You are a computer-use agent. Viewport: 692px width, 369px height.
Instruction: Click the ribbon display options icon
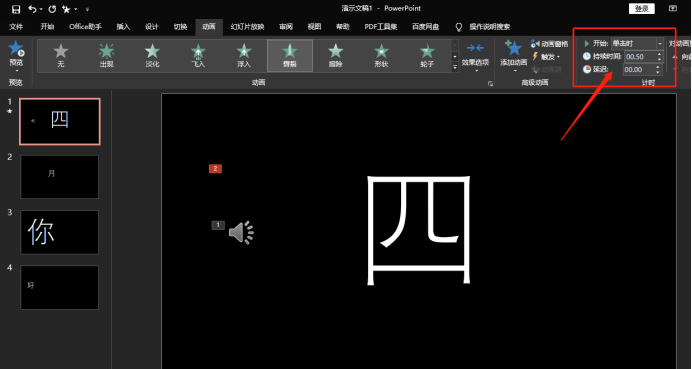[673, 9]
